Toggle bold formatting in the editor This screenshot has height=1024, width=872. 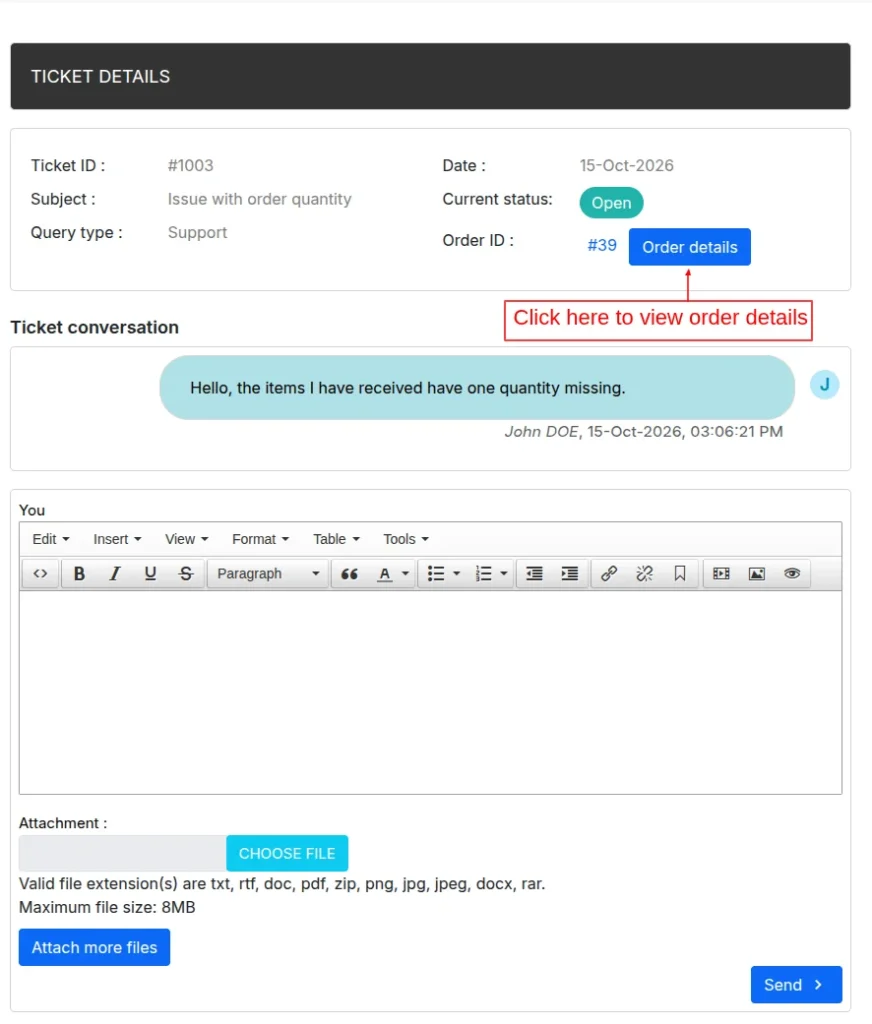[x=79, y=573]
